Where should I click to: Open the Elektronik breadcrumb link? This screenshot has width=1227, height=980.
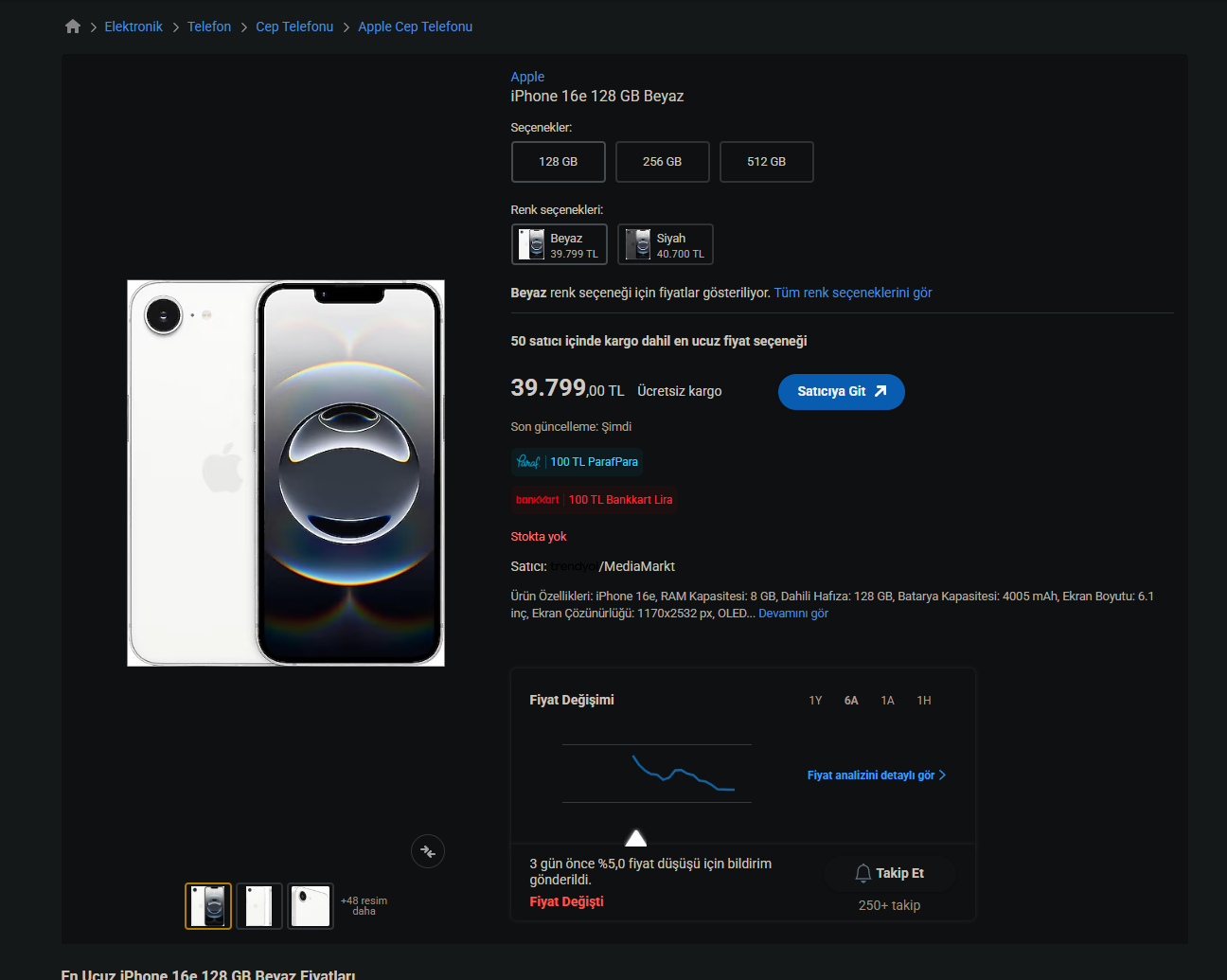133,27
